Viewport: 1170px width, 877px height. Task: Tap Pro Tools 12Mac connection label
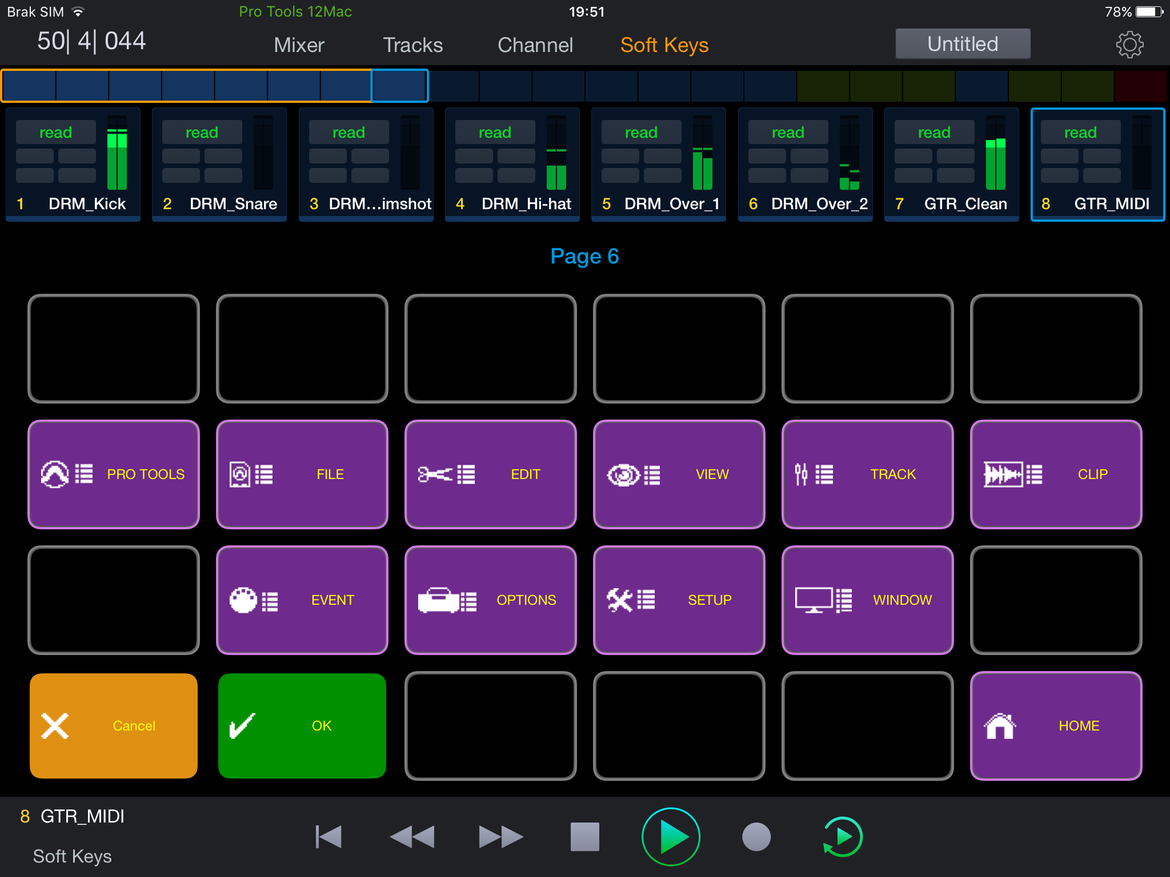pos(295,12)
